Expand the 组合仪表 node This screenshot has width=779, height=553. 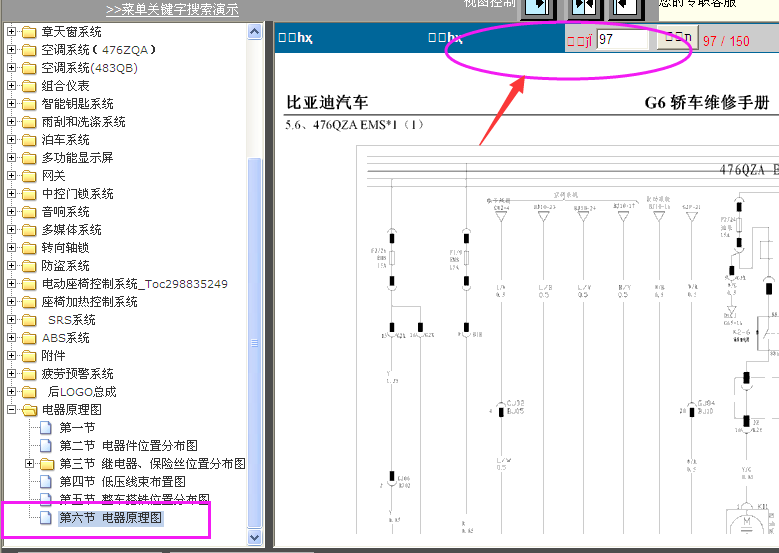[11, 85]
